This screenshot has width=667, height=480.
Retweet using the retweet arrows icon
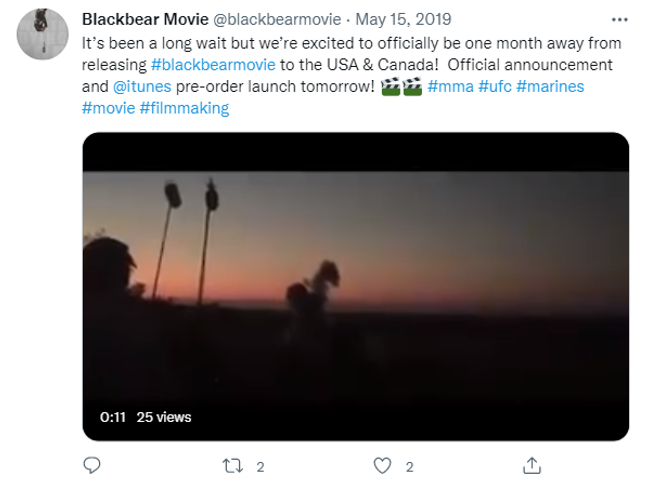(233, 466)
